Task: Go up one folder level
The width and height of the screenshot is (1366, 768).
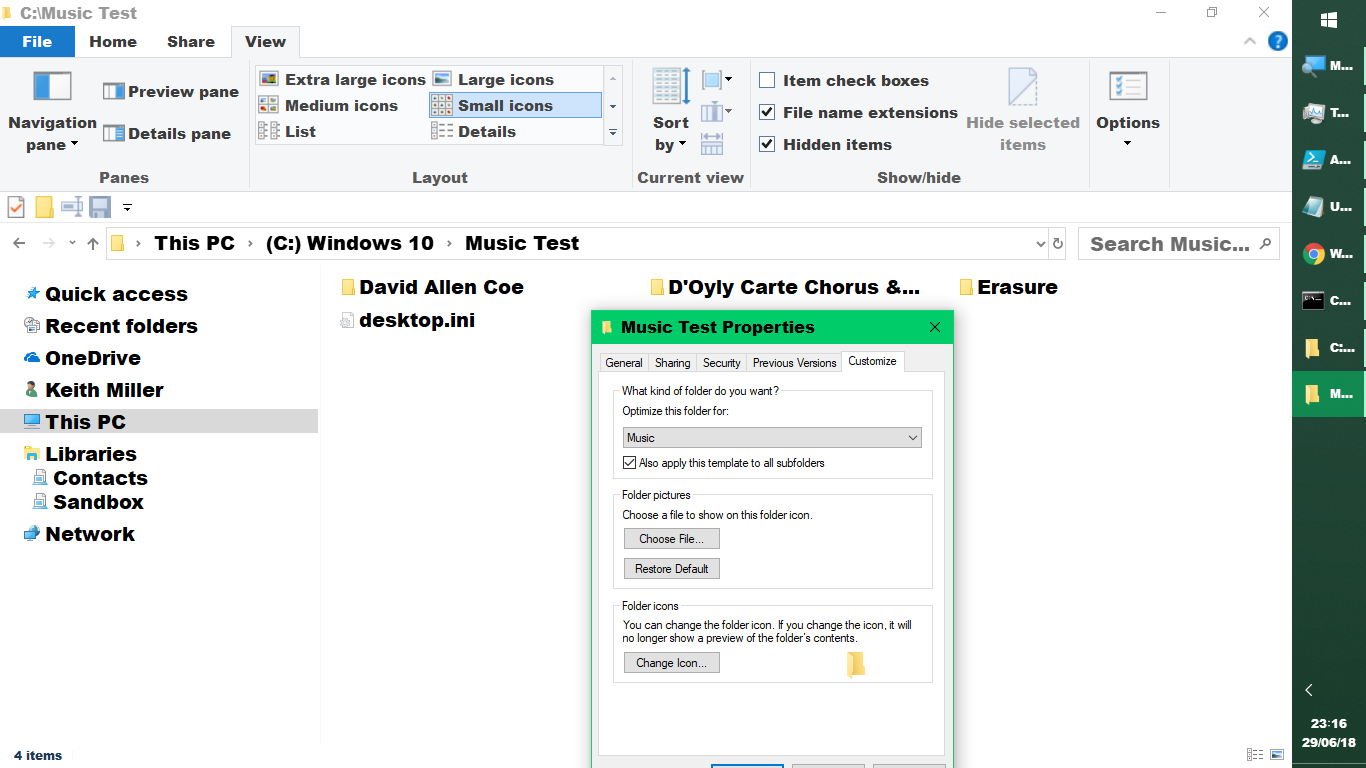Action: point(93,243)
